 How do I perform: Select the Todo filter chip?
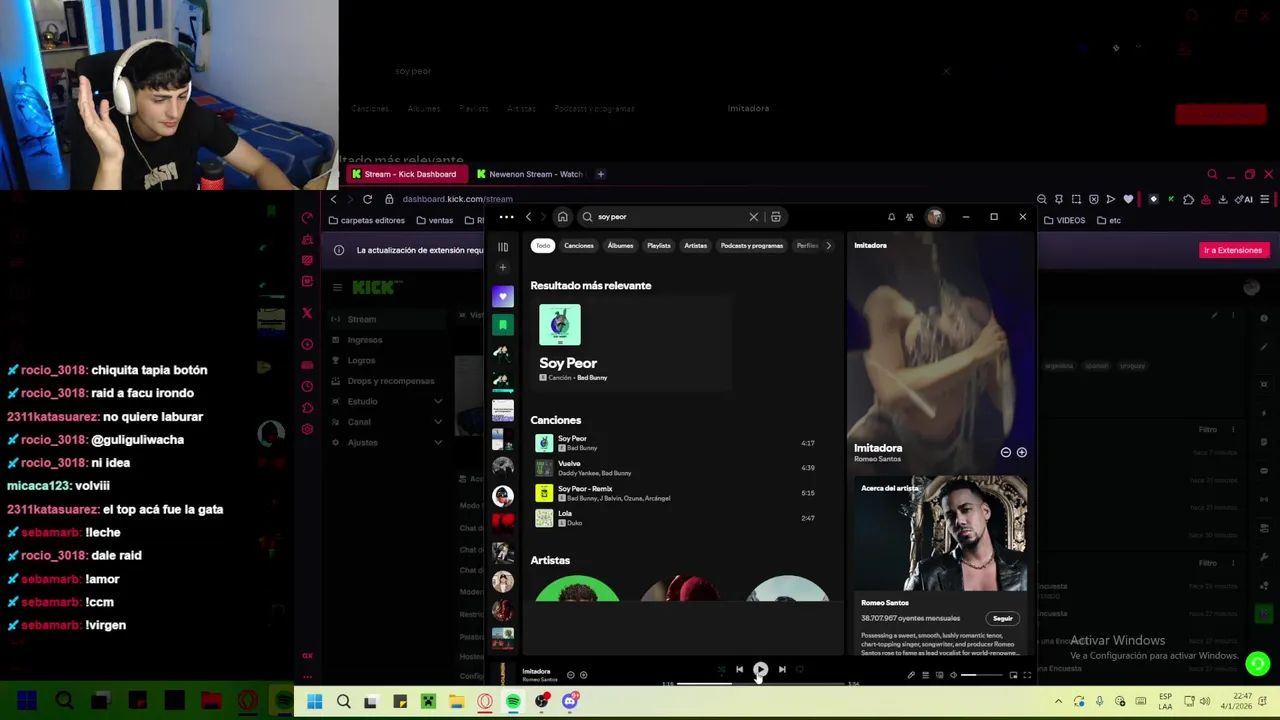tap(542, 246)
